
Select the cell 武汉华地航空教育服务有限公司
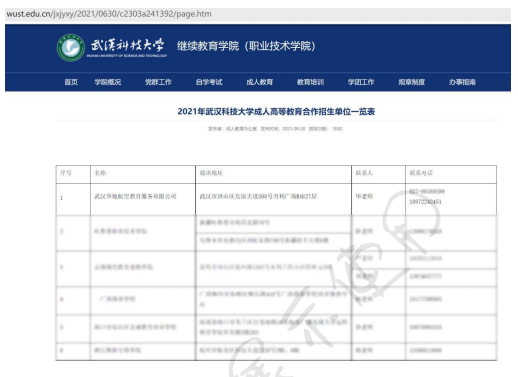click(x=143, y=199)
